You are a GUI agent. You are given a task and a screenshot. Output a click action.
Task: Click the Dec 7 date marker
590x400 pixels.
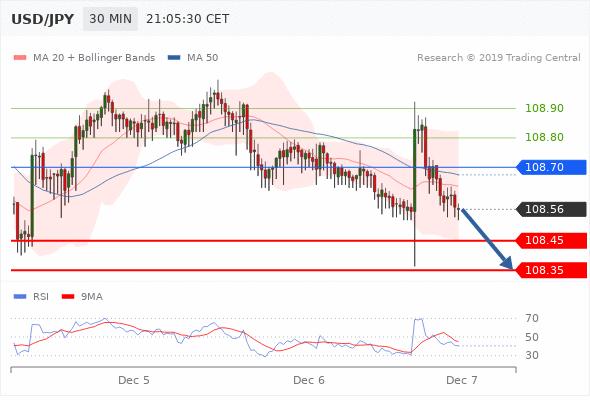(461, 380)
